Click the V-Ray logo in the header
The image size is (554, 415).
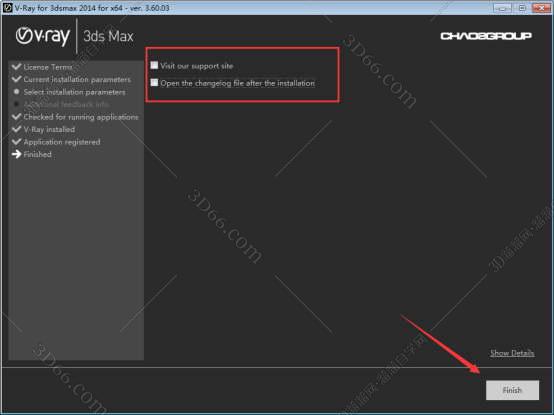43,36
